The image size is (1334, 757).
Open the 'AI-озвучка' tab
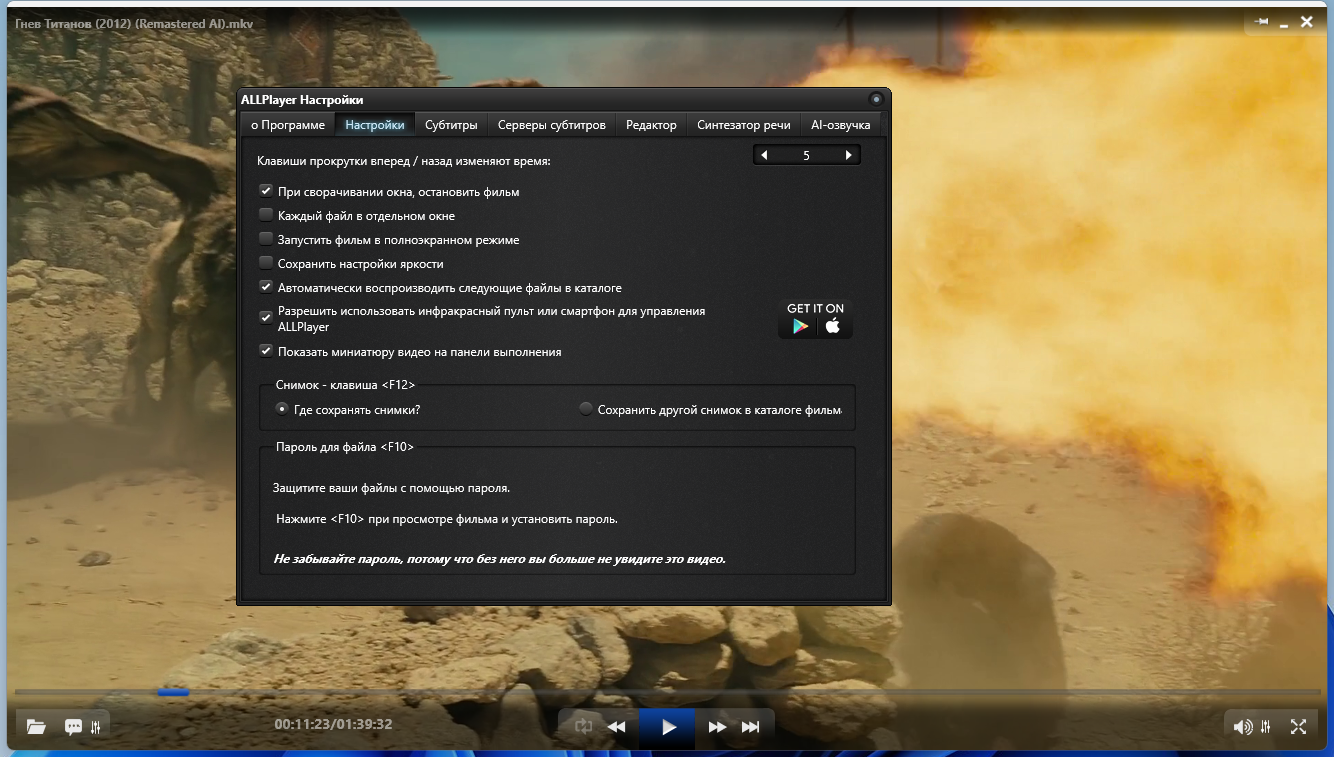coord(841,125)
